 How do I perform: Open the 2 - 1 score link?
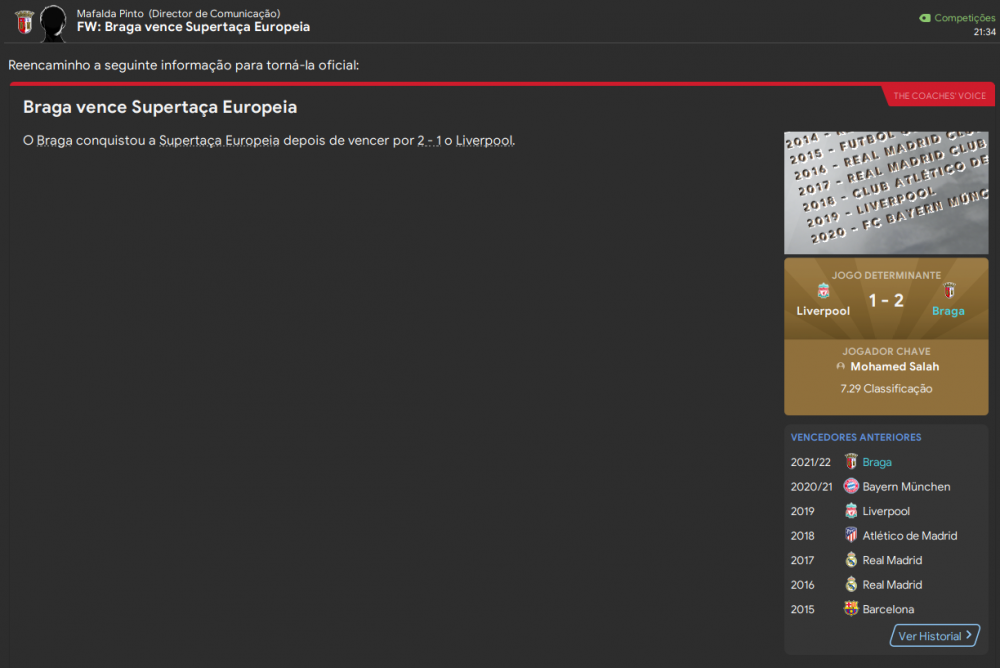pos(429,140)
